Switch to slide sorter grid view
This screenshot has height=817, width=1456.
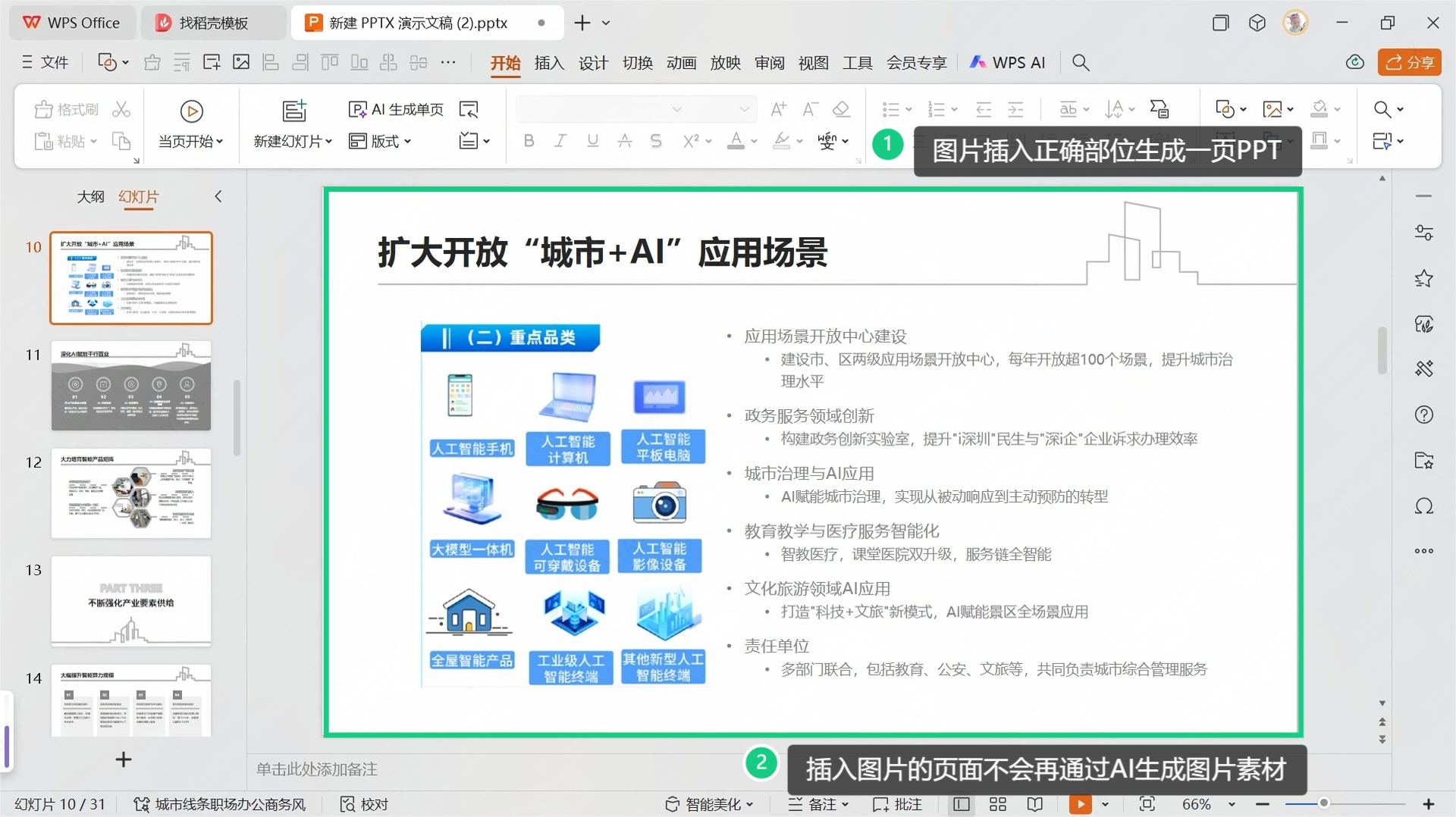(x=998, y=804)
